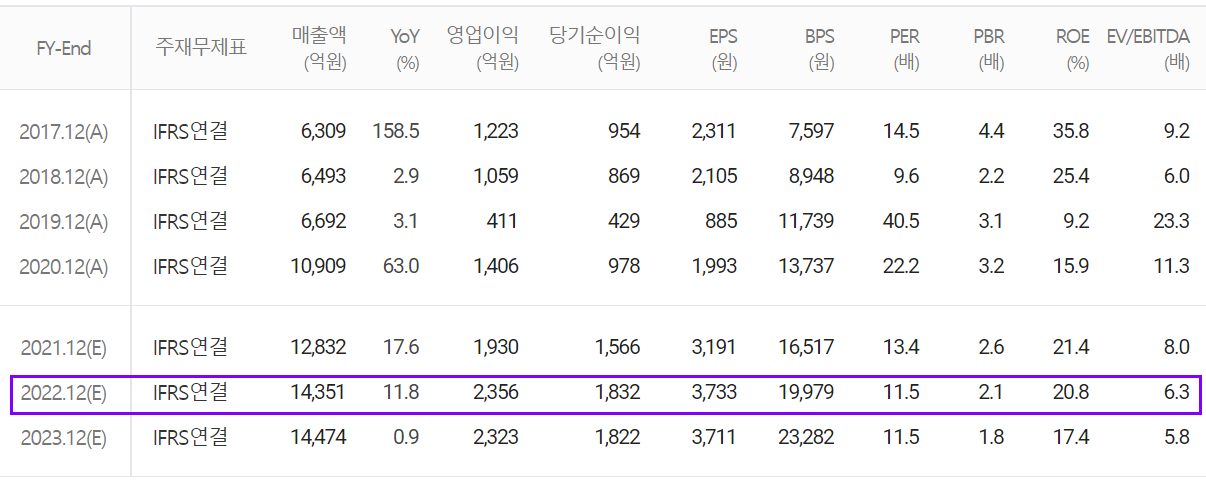This screenshot has height=482, width=1206.
Task: Click 2018 net income 869
Action: point(624,176)
